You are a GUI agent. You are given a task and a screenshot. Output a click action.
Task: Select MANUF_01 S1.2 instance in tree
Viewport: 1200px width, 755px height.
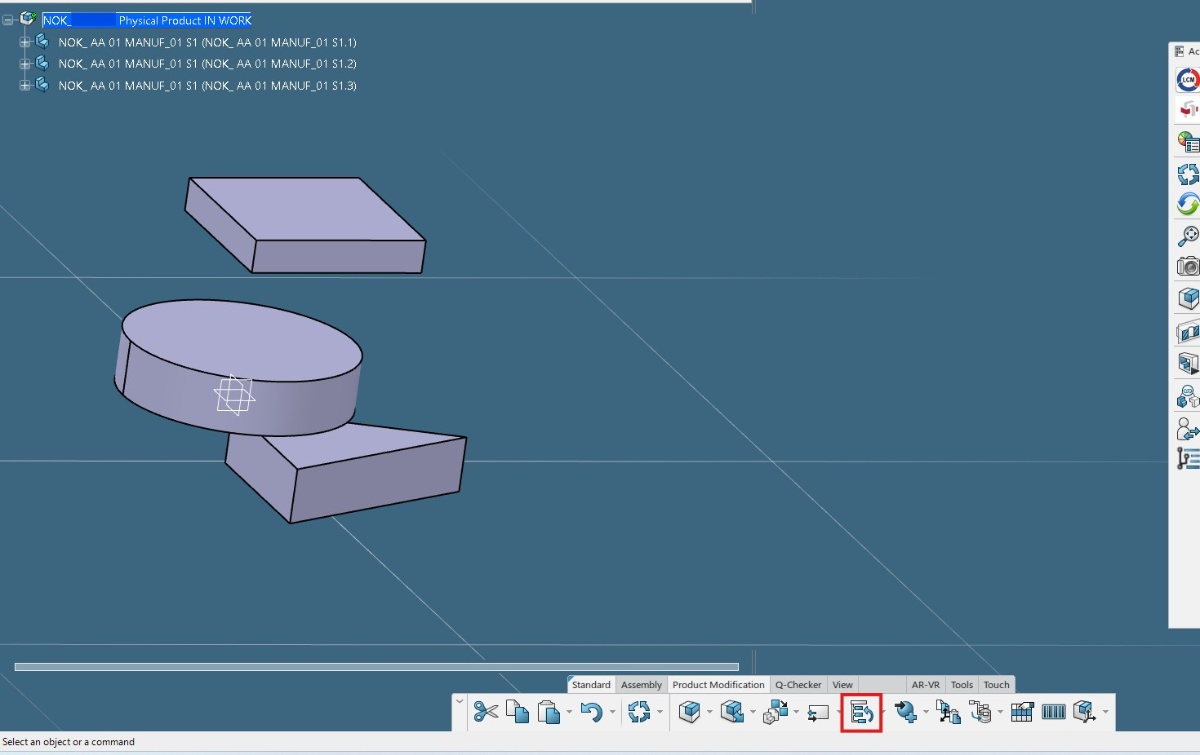pyautogui.click(x=207, y=64)
